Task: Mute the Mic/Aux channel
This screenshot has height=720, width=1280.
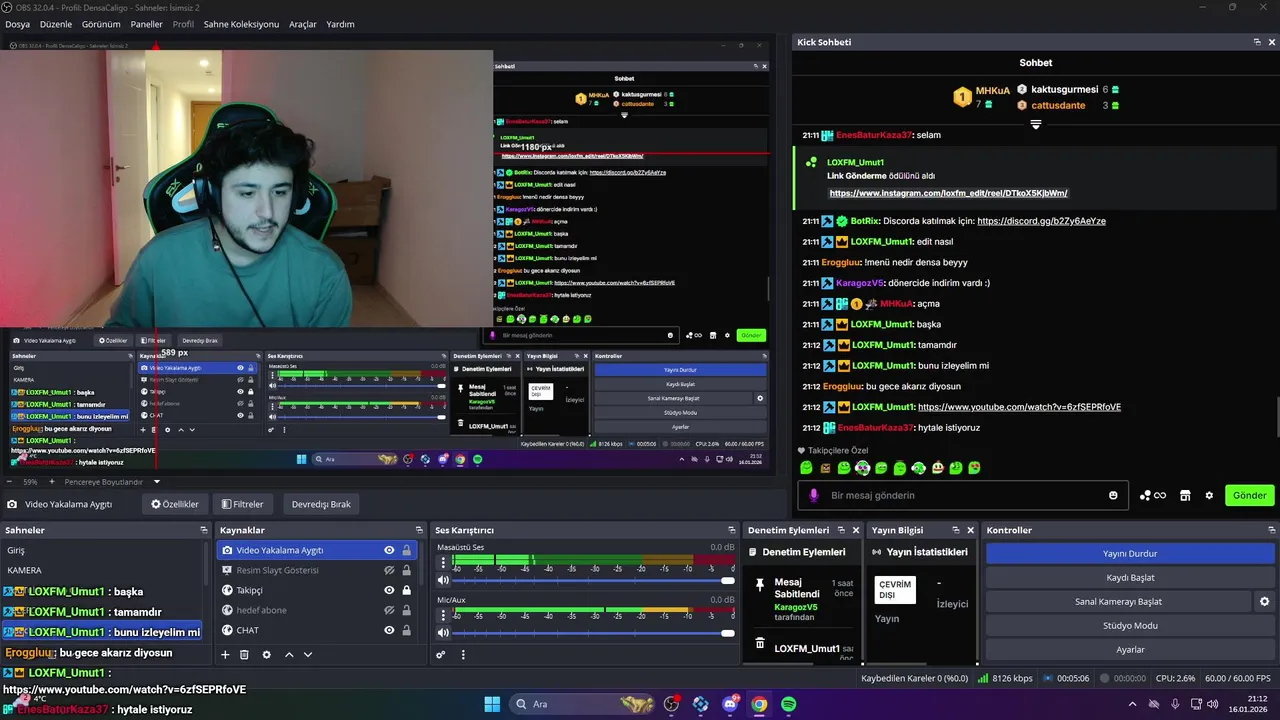Action: point(443,632)
